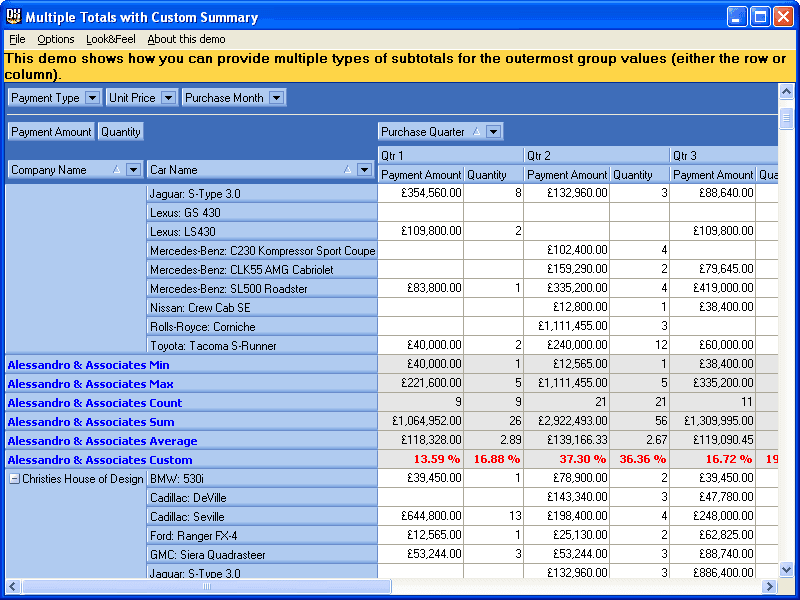The width and height of the screenshot is (800, 600).
Task: Click Payment Amount header under Qtr 1
Action: click(421, 175)
